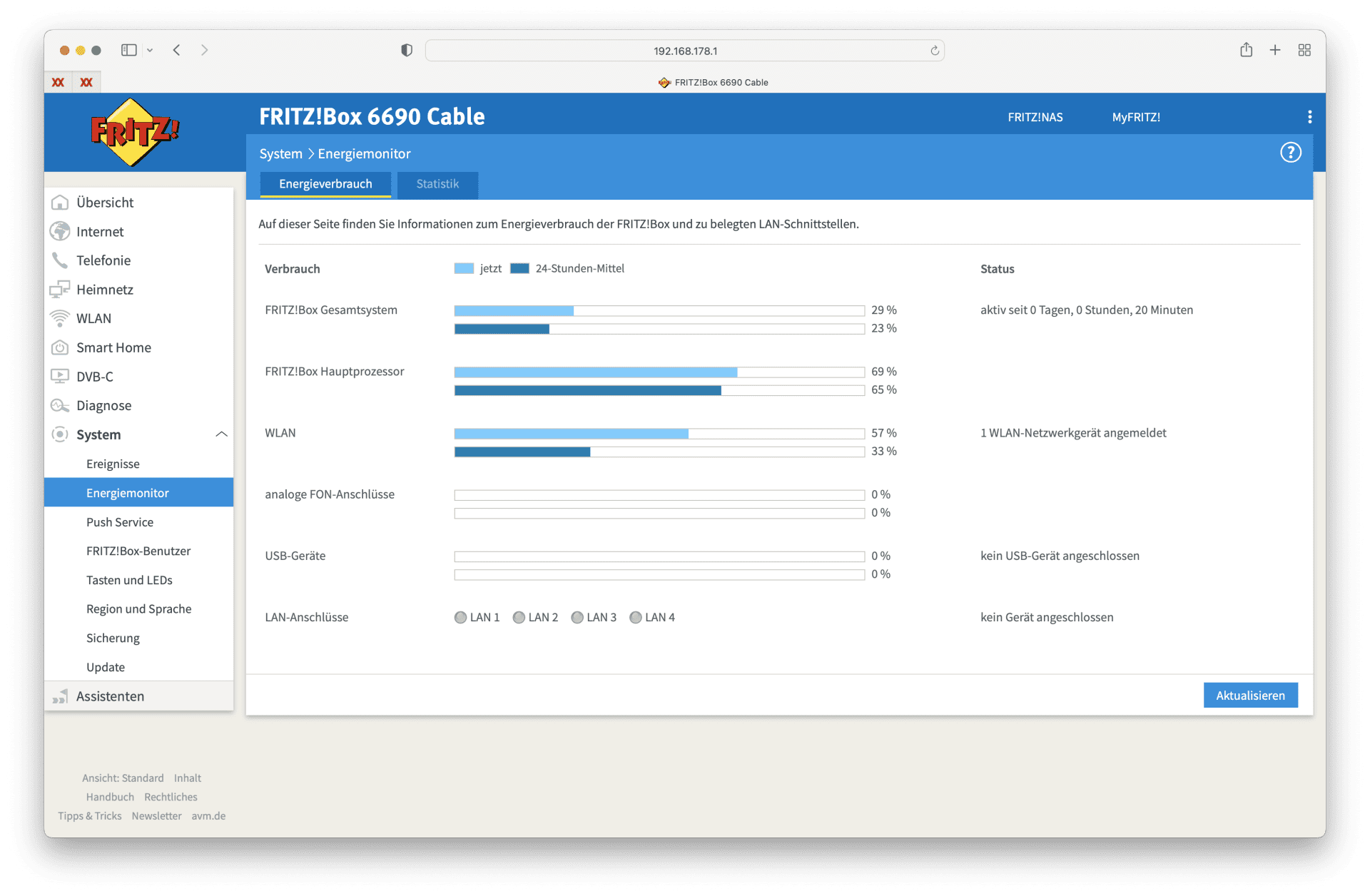Open the Inhalt footer link

(x=188, y=778)
